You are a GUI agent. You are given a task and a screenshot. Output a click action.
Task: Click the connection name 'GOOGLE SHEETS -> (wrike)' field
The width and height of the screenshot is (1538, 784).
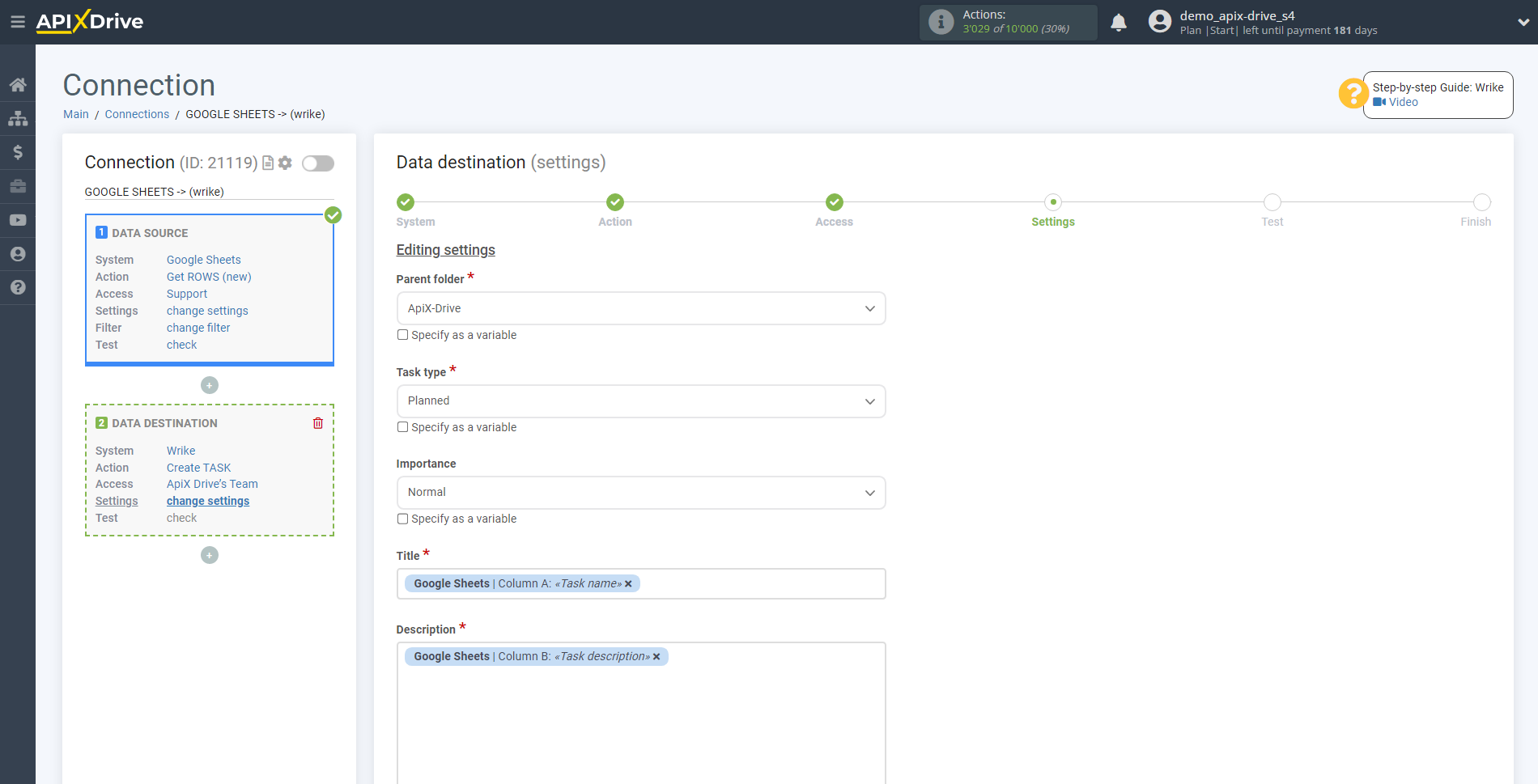[x=209, y=192]
